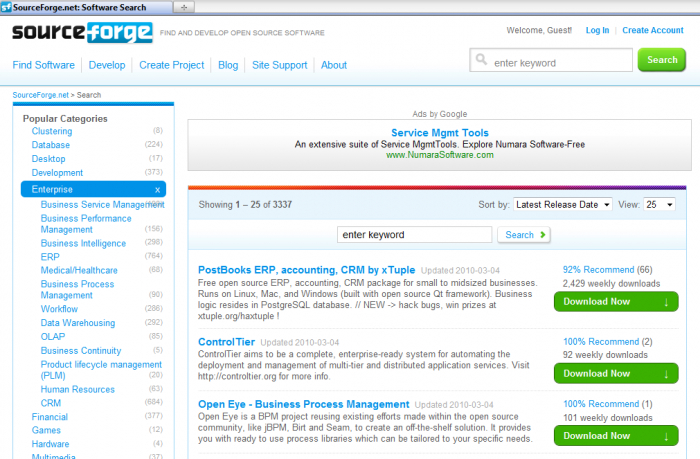This screenshot has width=700, height=459.
Task: Open Business Intelligence subcategory
Action: pyautogui.click(x=83, y=243)
